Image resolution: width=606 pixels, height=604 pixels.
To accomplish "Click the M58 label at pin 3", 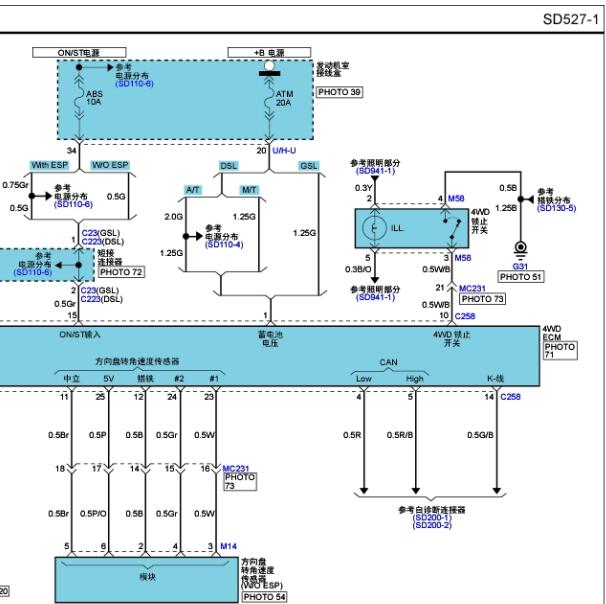I will click(463, 258).
